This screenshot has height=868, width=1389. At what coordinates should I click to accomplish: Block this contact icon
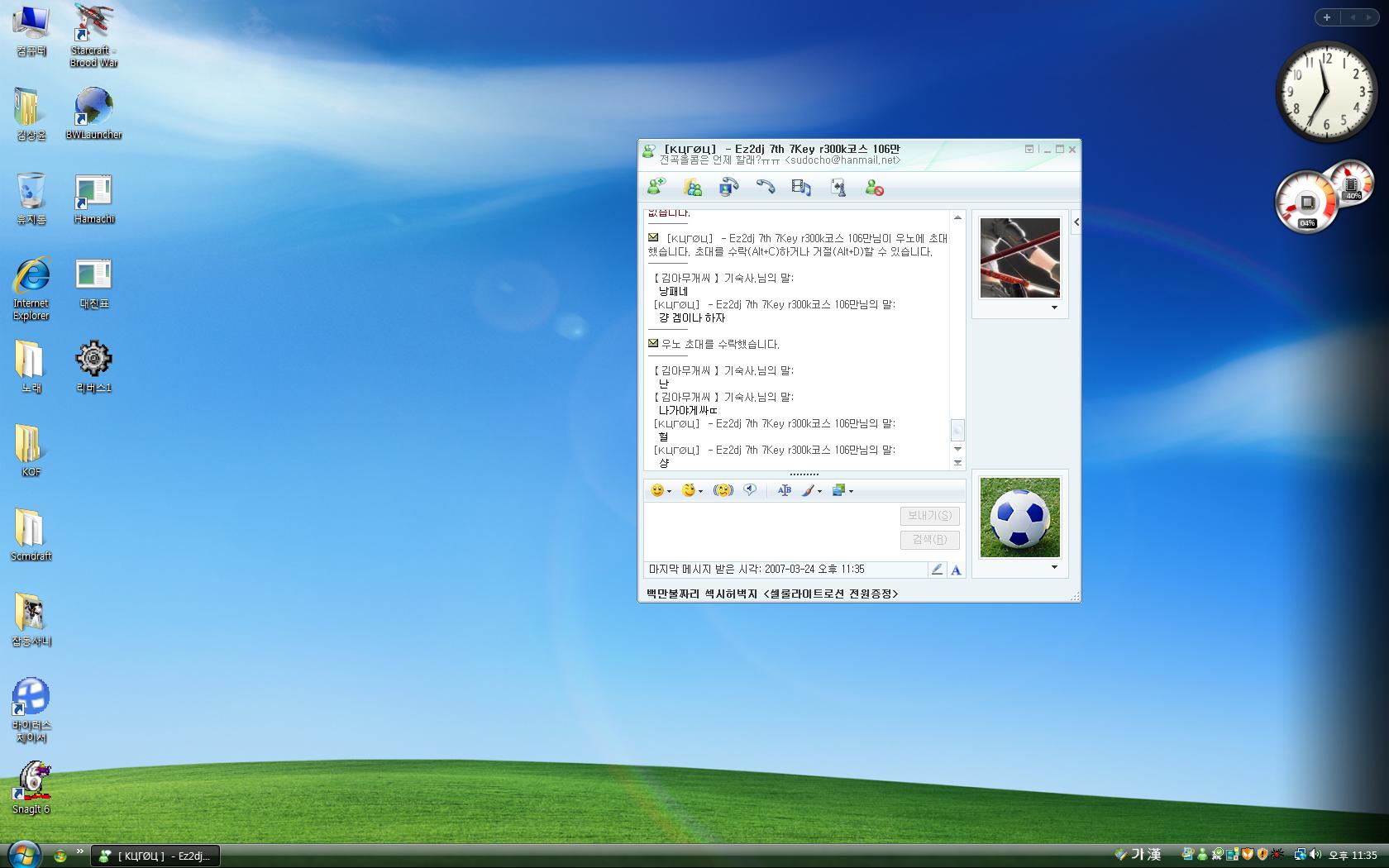click(x=874, y=188)
